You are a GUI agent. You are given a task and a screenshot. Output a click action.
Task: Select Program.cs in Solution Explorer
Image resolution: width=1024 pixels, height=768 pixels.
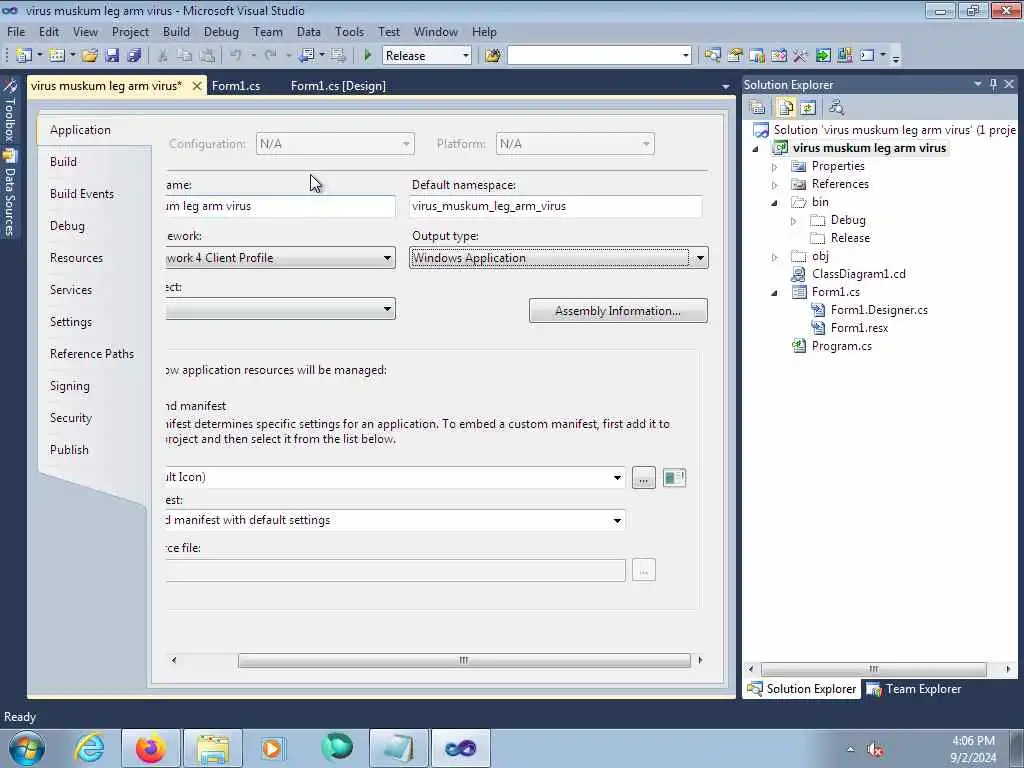[x=841, y=346]
